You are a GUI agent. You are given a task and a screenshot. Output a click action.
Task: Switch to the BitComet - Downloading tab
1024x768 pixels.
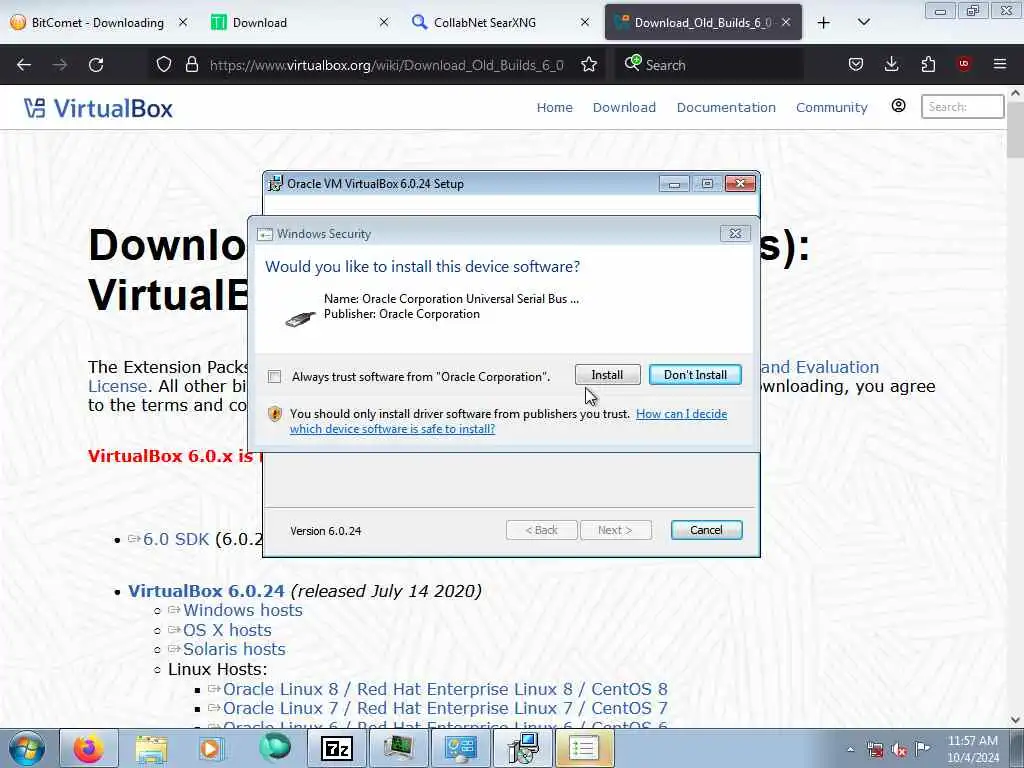click(98, 22)
